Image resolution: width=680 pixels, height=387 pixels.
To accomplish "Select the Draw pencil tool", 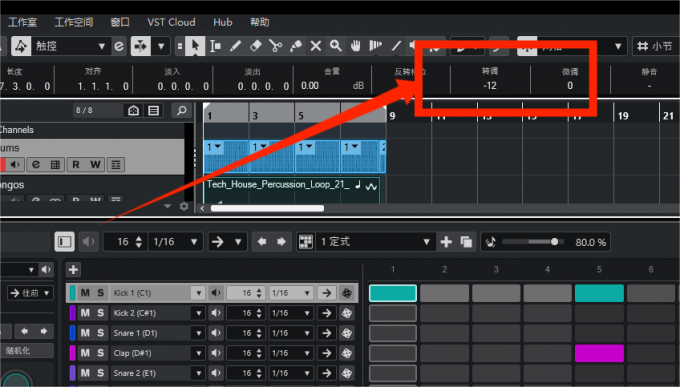I will [x=235, y=46].
